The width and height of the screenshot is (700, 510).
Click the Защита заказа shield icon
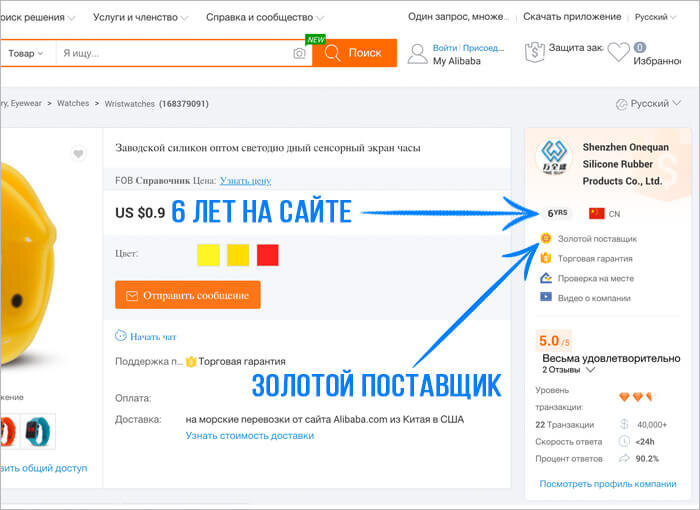pyautogui.click(x=535, y=52)
